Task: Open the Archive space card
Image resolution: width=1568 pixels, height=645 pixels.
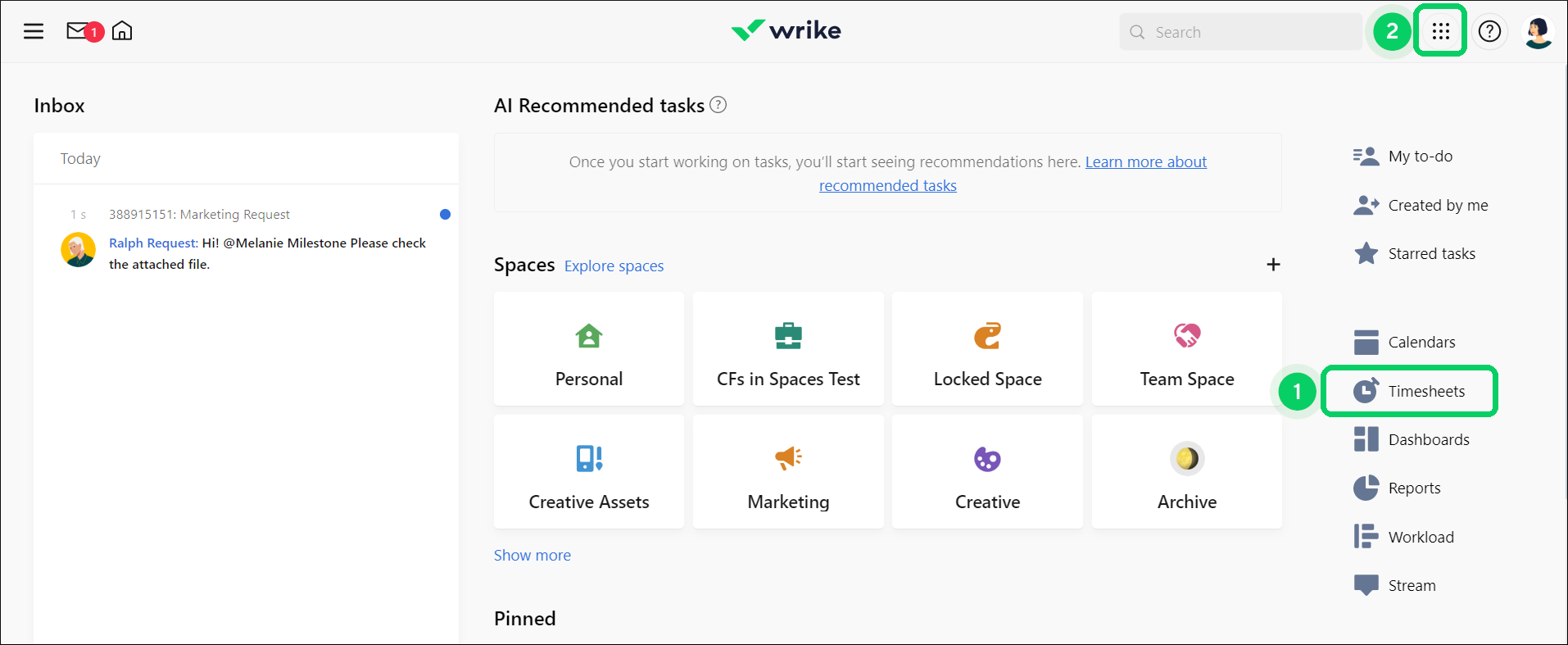Action: click(1186, 471)
